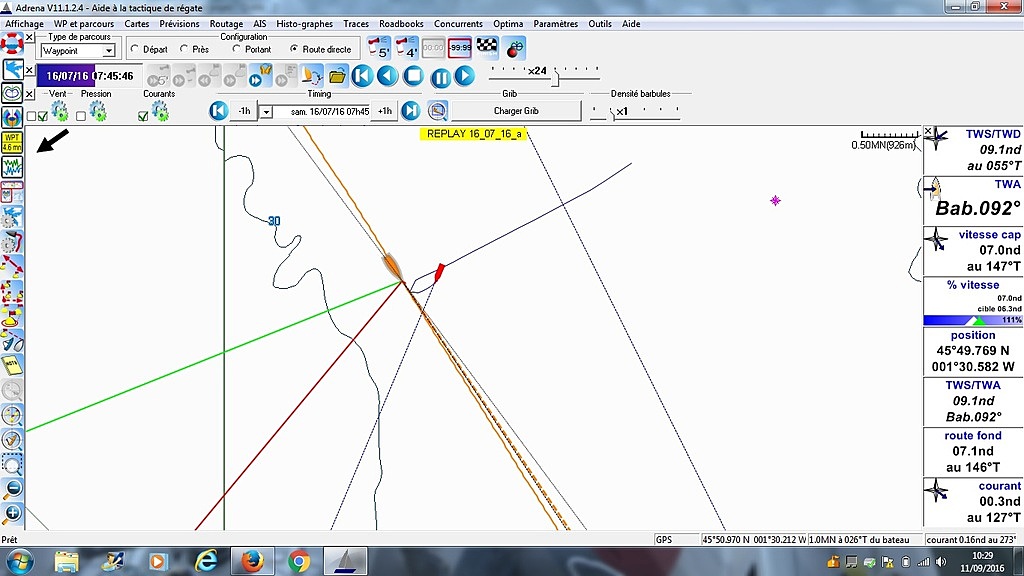
Task: Toggle the second checked Vent checkbox
Action: coord(42,116)
